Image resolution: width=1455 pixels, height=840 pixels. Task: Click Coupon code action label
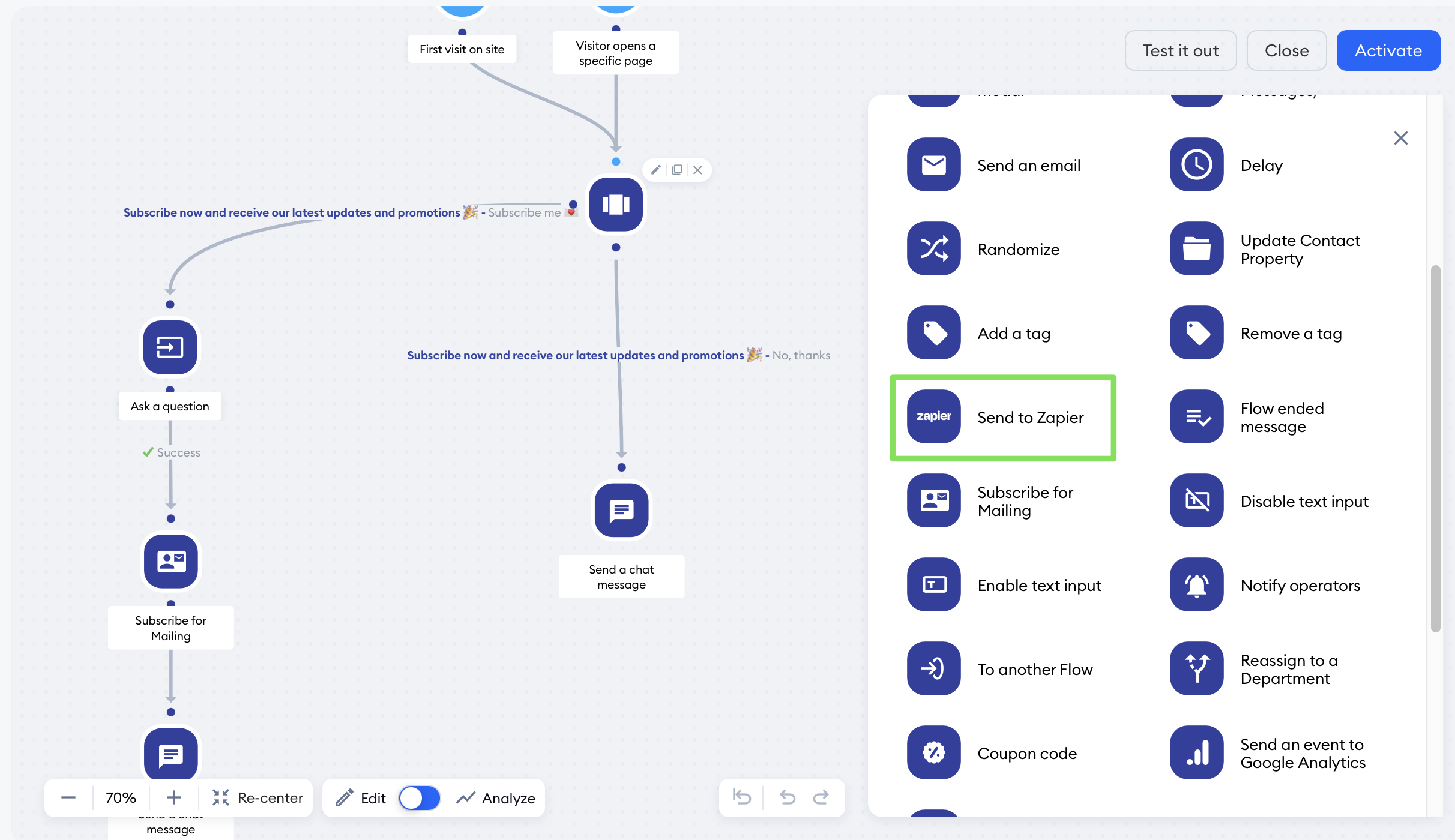click(x=1027, y=754)
